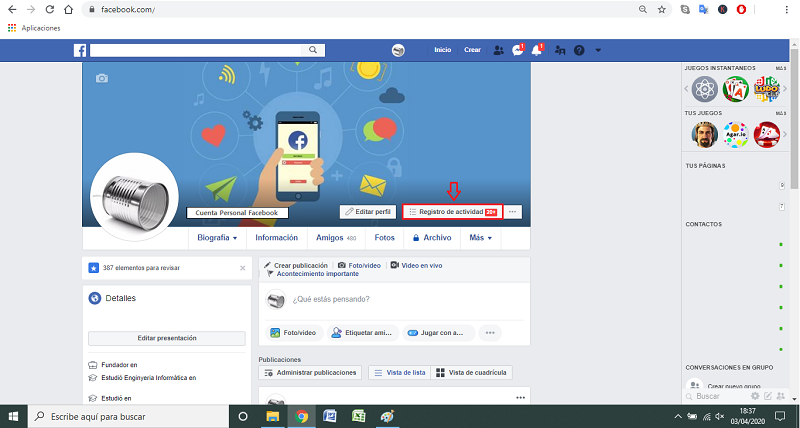This screenshot has height=428, width=800.
Task: Show previous instant games arrow
Action: pos(687,89)
